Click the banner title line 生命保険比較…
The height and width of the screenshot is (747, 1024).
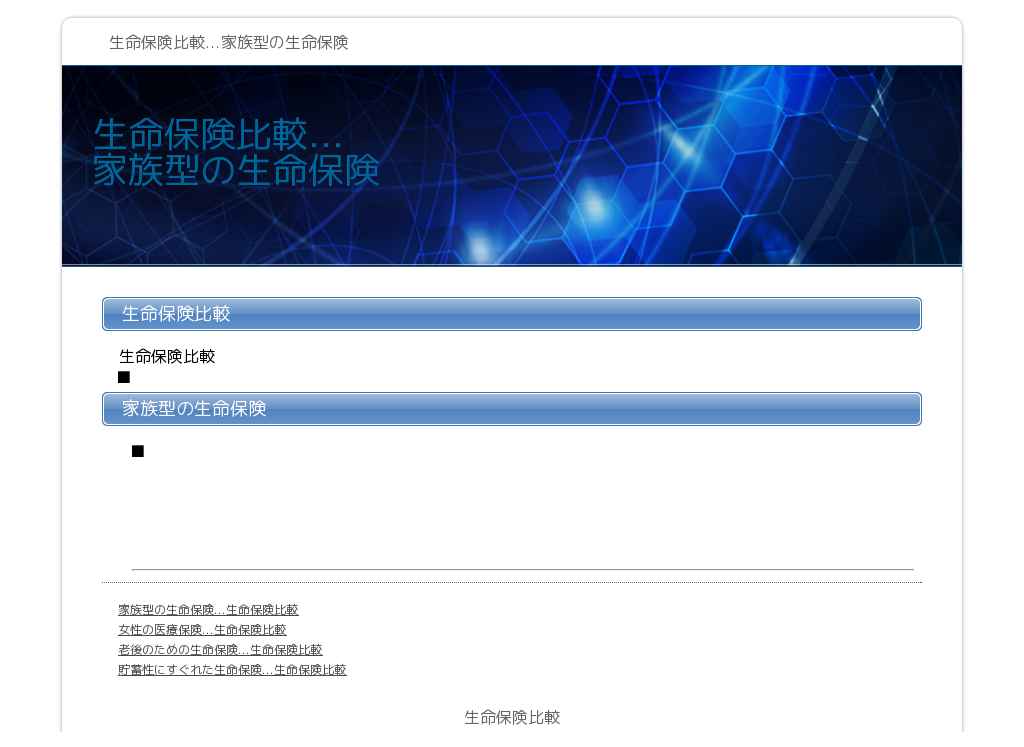point(218,135)
